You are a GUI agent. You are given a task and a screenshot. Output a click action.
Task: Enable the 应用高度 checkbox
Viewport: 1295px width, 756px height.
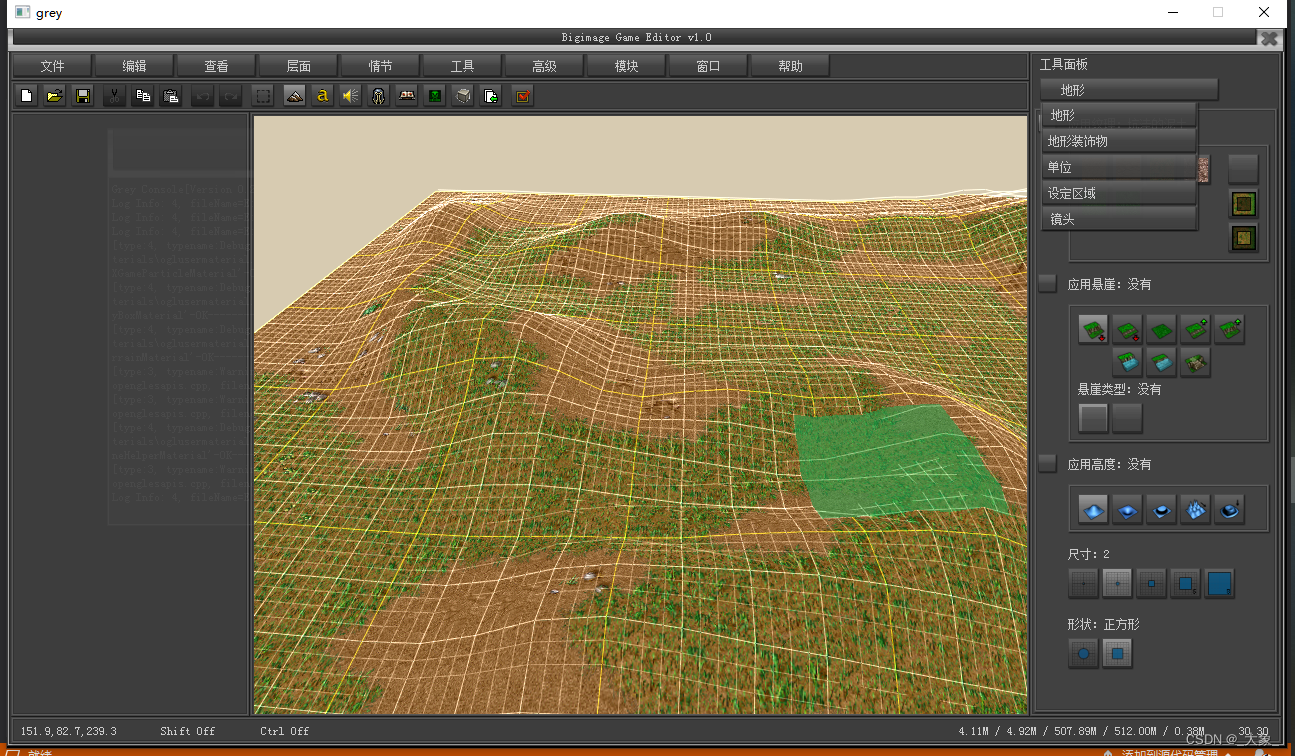point(1047,464)
